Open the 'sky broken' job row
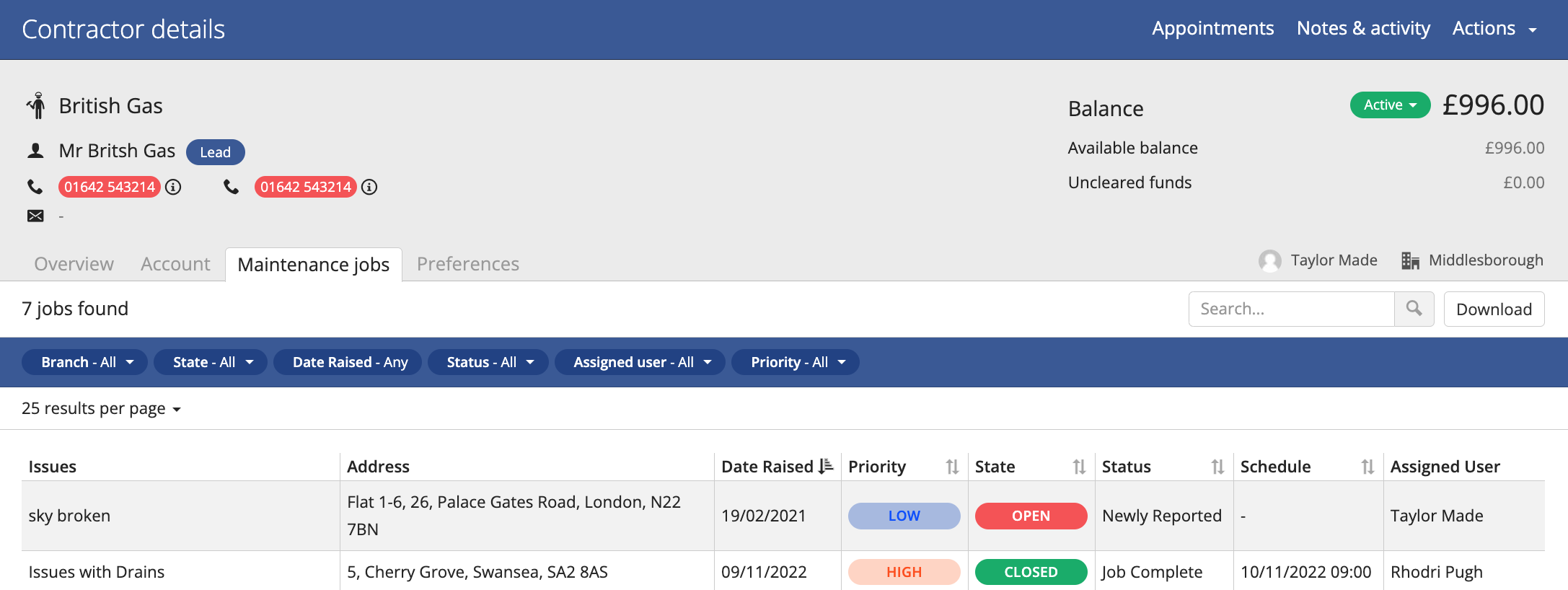The width and height of the screenshot is (1568, 590). coord(783,516)
